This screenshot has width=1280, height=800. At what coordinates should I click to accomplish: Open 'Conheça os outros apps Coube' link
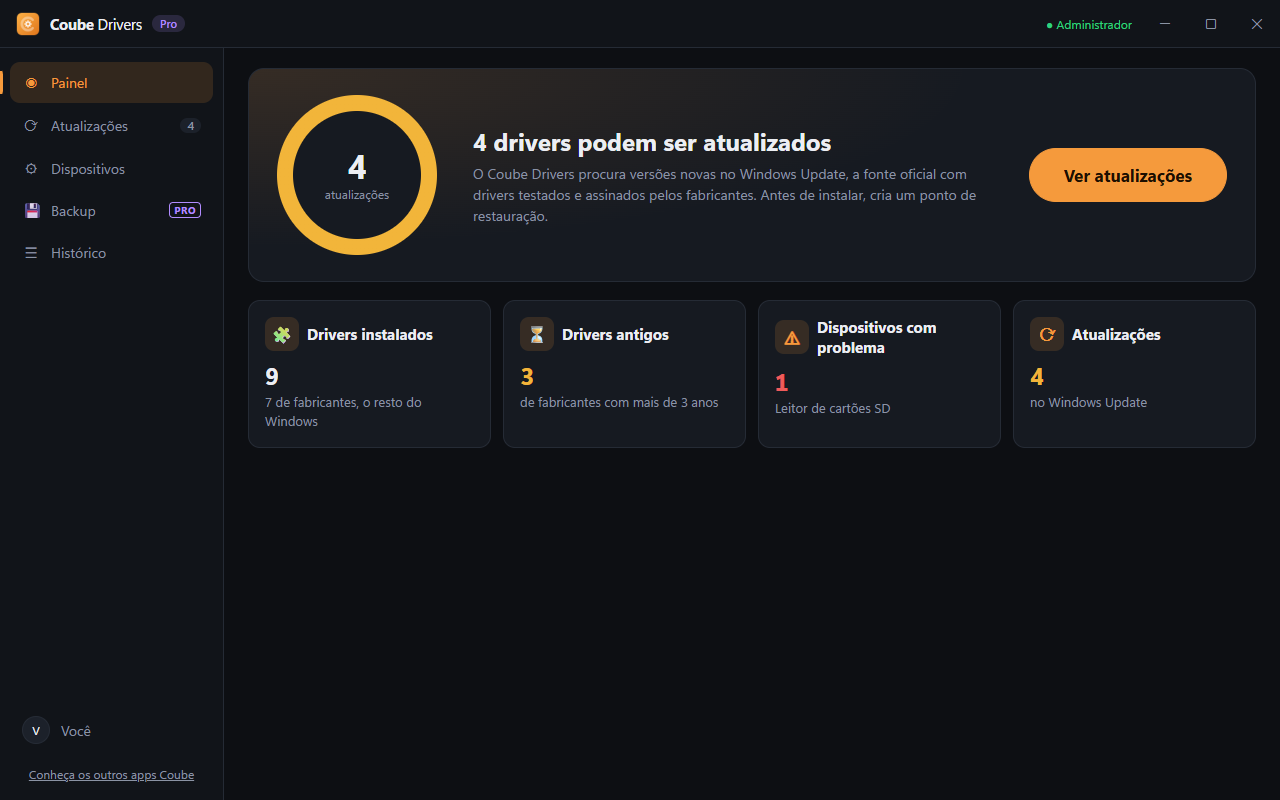pos(111,775)
